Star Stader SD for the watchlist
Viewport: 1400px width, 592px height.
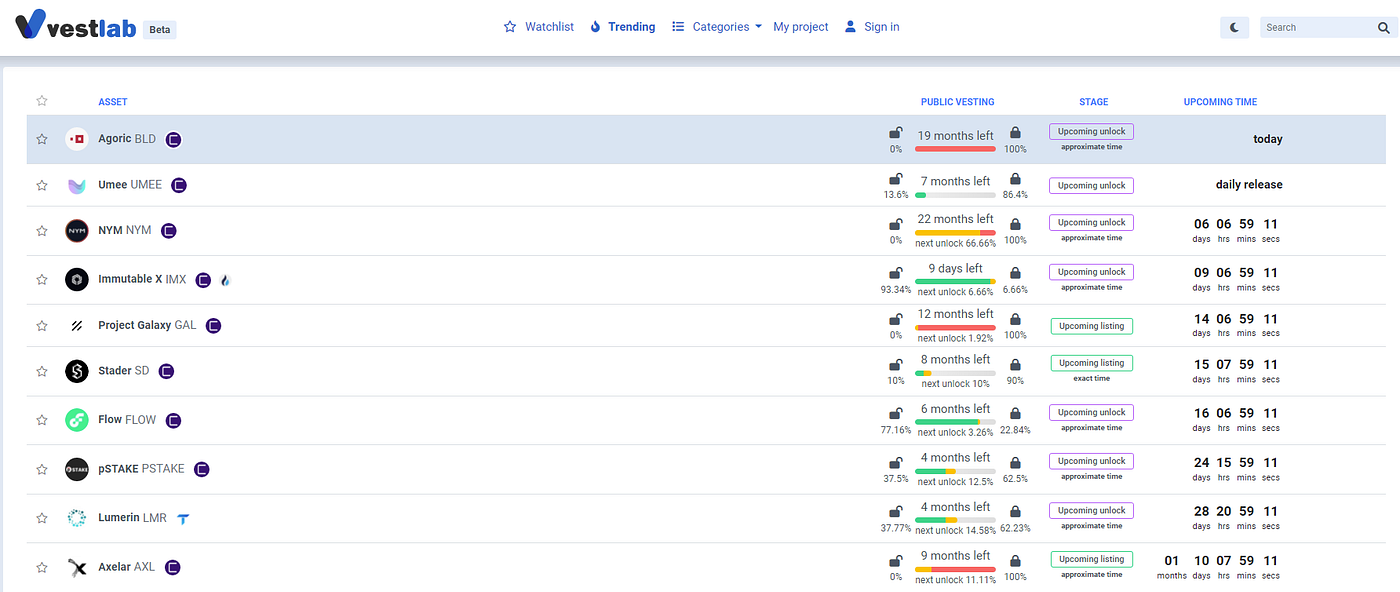click(42, 371)
